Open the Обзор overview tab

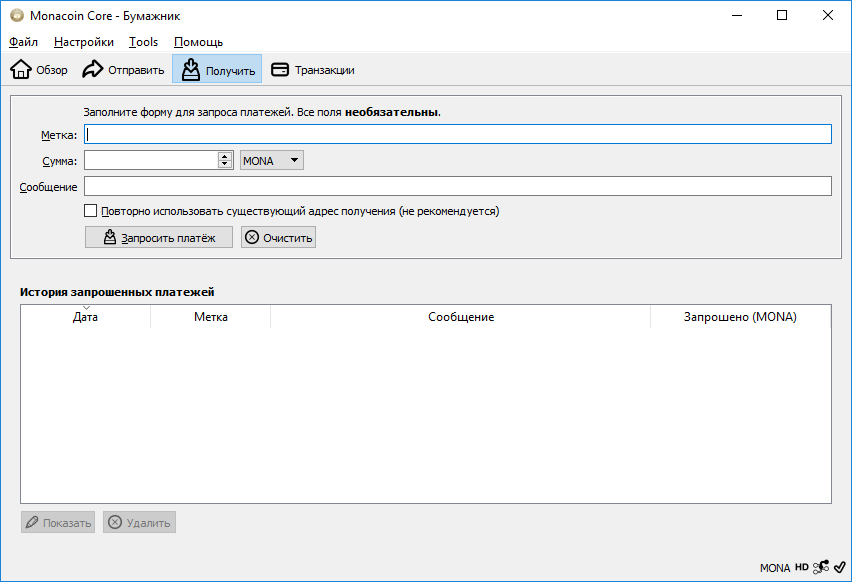[x=39, y=70]
